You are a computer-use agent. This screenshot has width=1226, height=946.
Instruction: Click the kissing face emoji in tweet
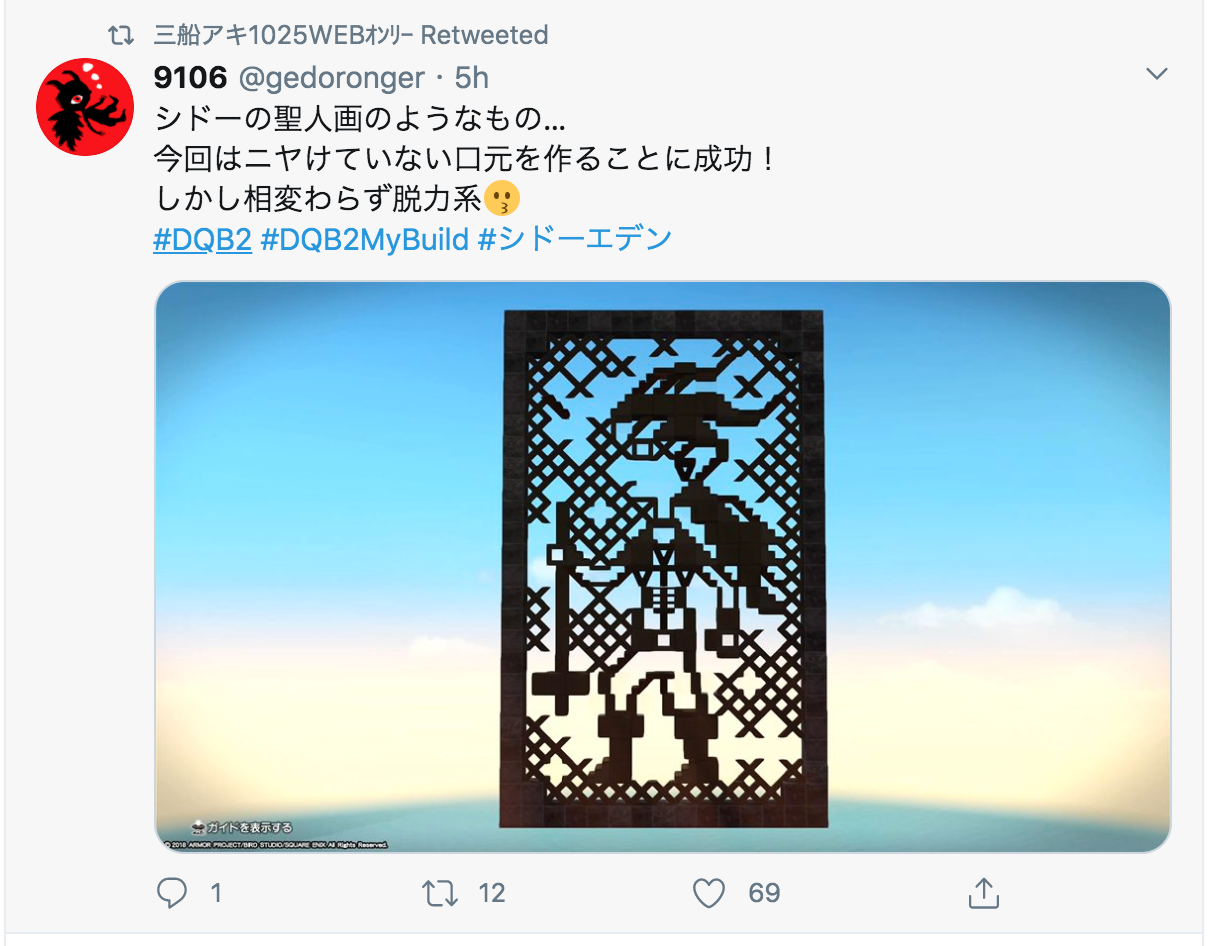pyautogui.click(x=502, y=198)
